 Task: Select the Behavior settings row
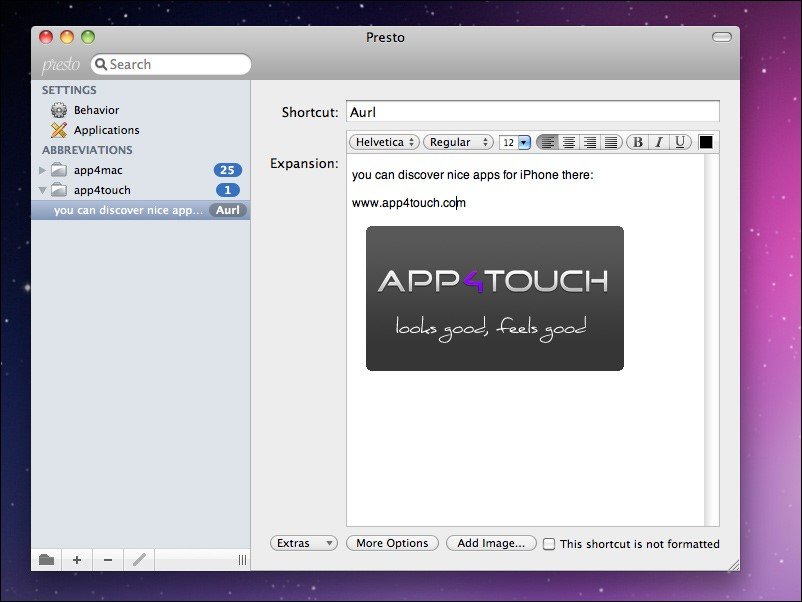[141, 110]
